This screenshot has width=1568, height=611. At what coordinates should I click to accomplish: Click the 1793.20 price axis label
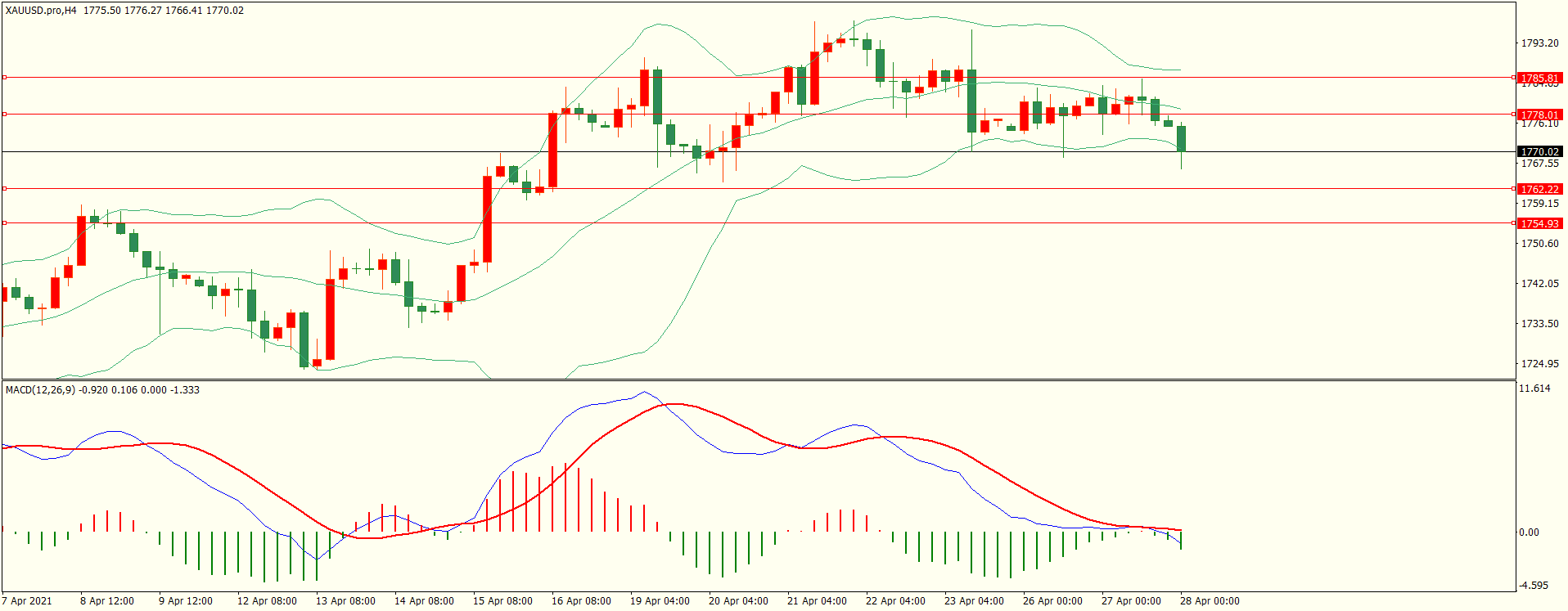point(1539,43)
